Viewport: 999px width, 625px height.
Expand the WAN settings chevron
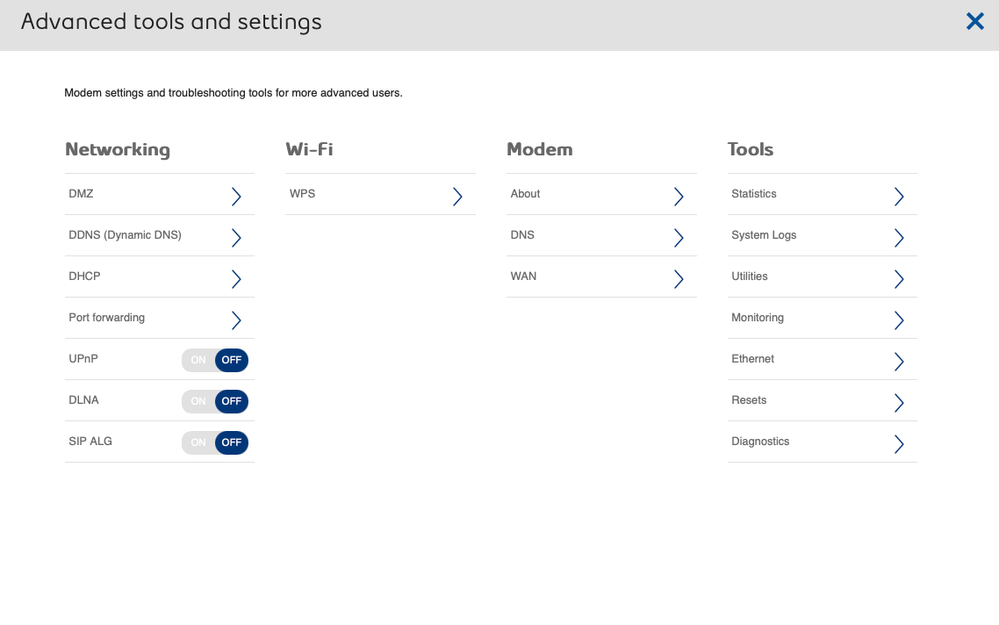click(x=678, y=278)
